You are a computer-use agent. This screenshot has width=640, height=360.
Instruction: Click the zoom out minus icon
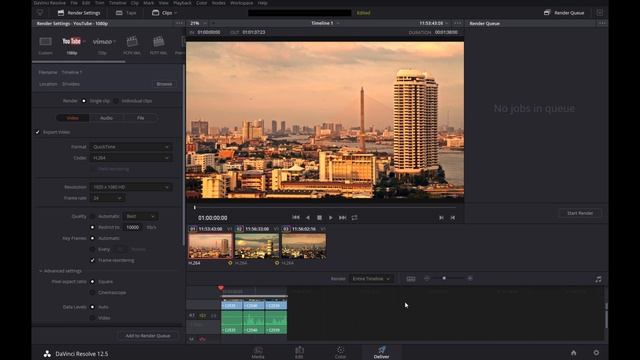click(x=427, y=278)
